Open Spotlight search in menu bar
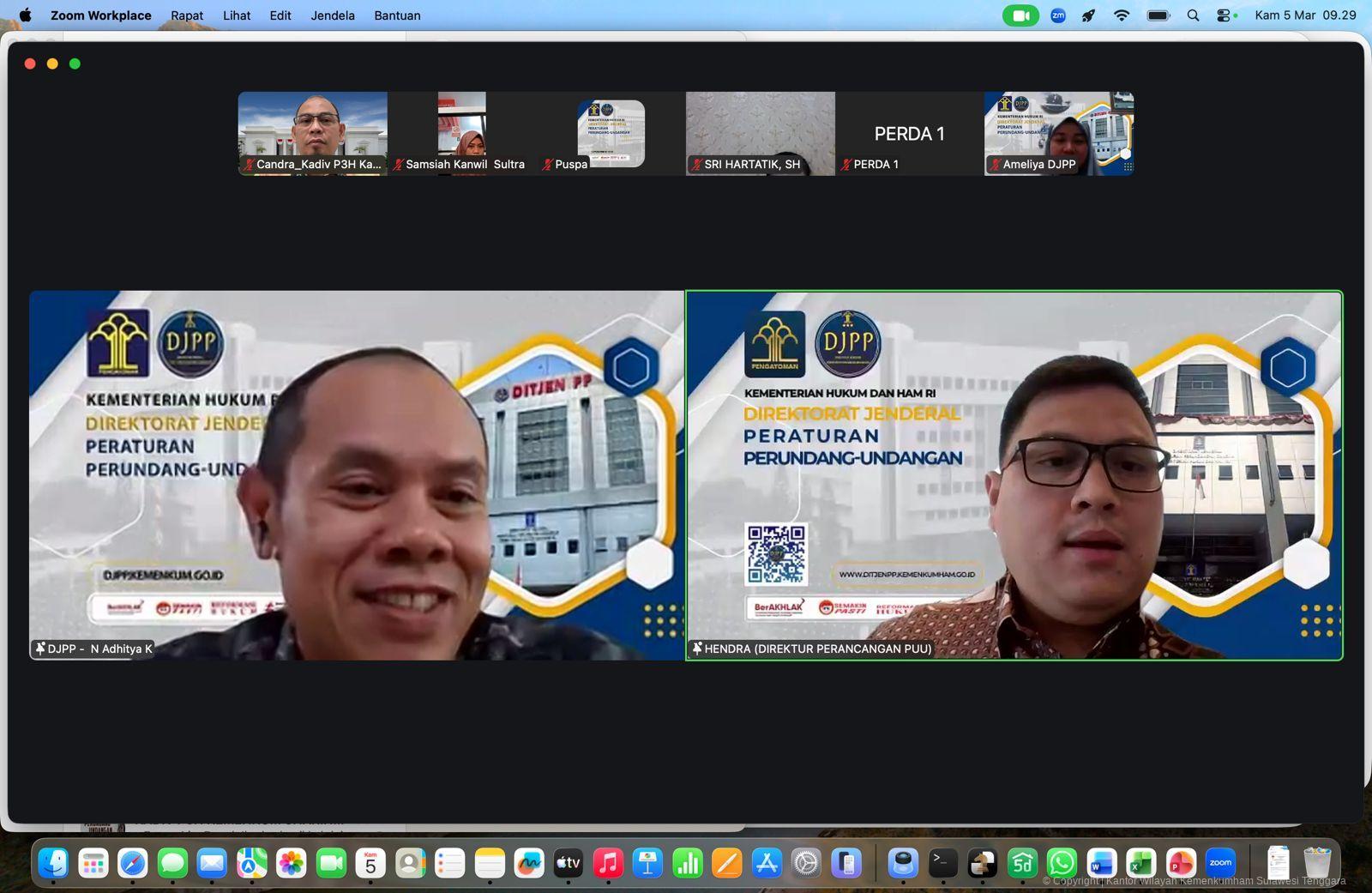This screenshot has height=893, width=1372. tap(1193, 15)
